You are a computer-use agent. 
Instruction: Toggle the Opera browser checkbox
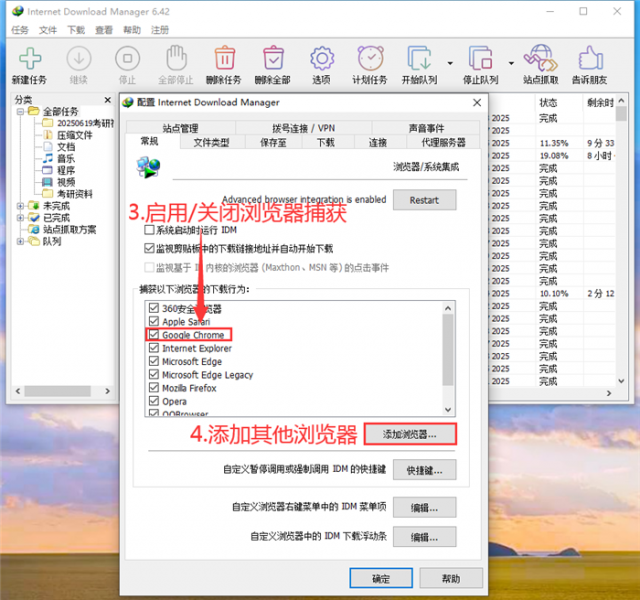point(154,401)
